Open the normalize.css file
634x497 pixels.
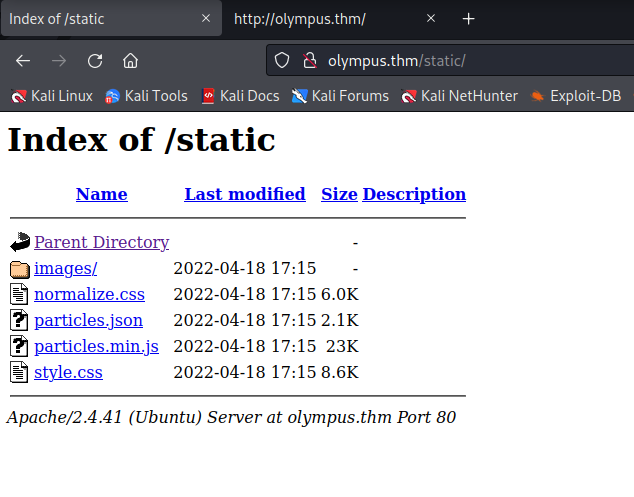(x=89, y=294)
